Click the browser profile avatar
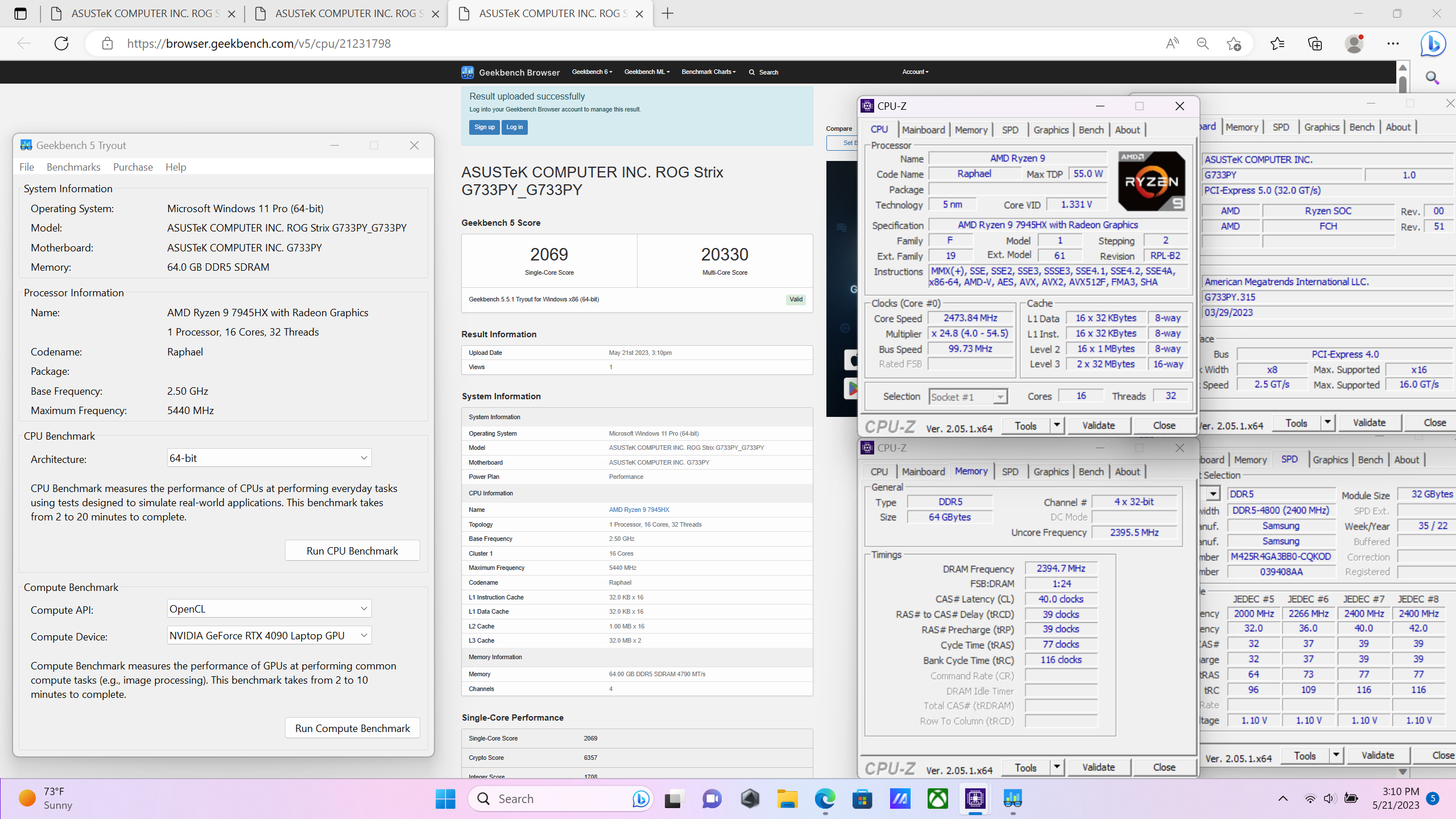This screenshot has width=1456, height=819. [x=1354, y=44]
